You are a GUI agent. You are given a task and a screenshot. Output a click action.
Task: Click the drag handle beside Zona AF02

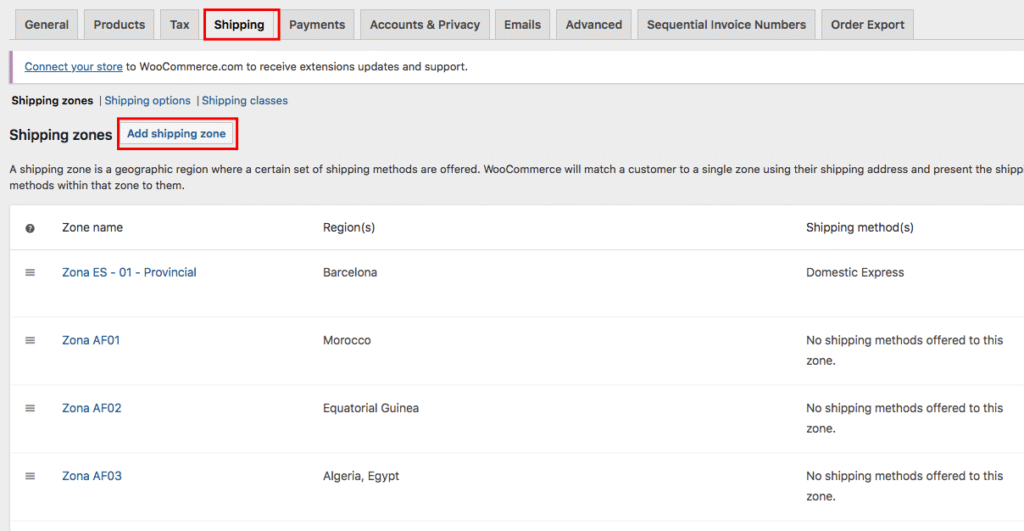(30, 408)
